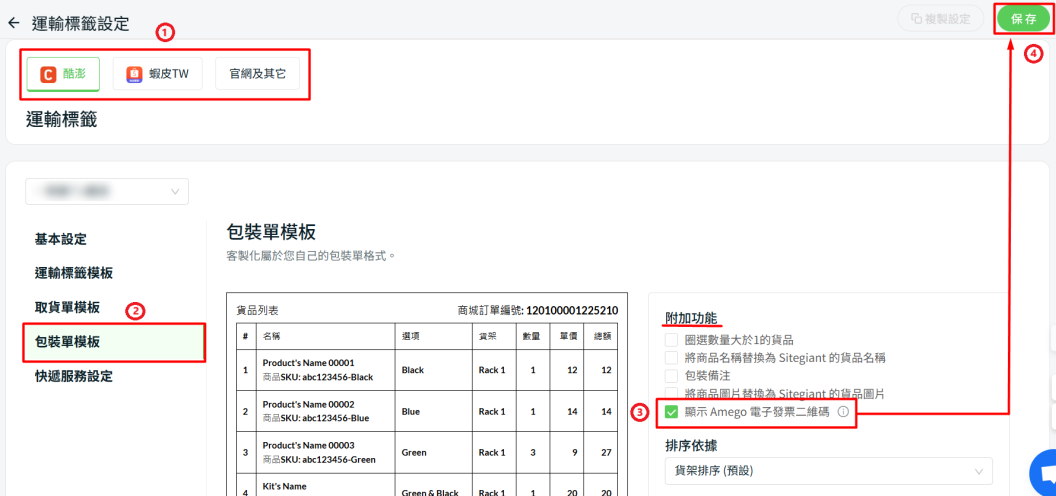Open 快遞服務設定 in the sidebar
Viewport: 1056px width, 496px height.
click(74, 376)
